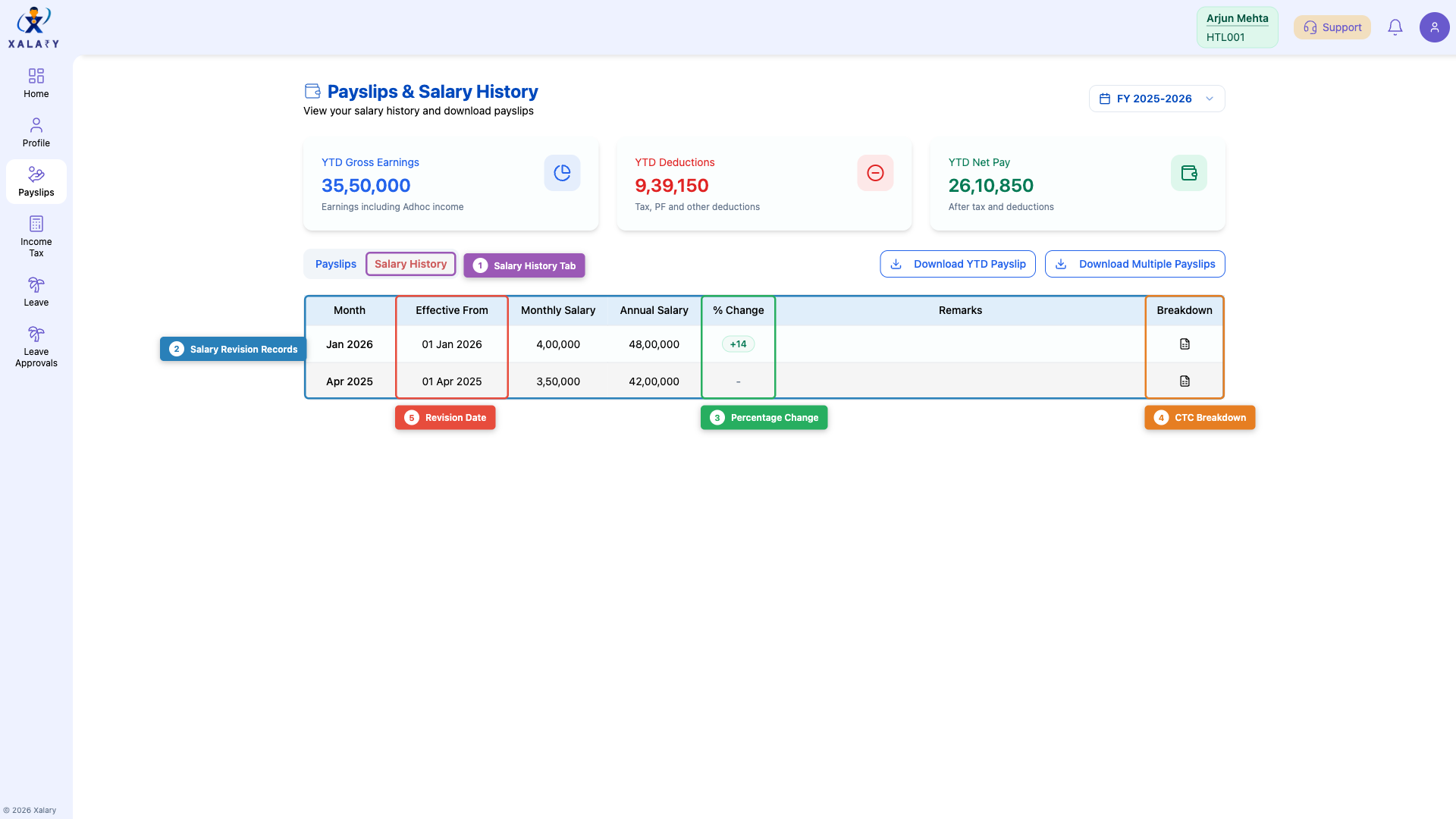Click the breakdown document icon for Apr 2025
This screenshot has height=819, width=1456.
point(1185,380)
